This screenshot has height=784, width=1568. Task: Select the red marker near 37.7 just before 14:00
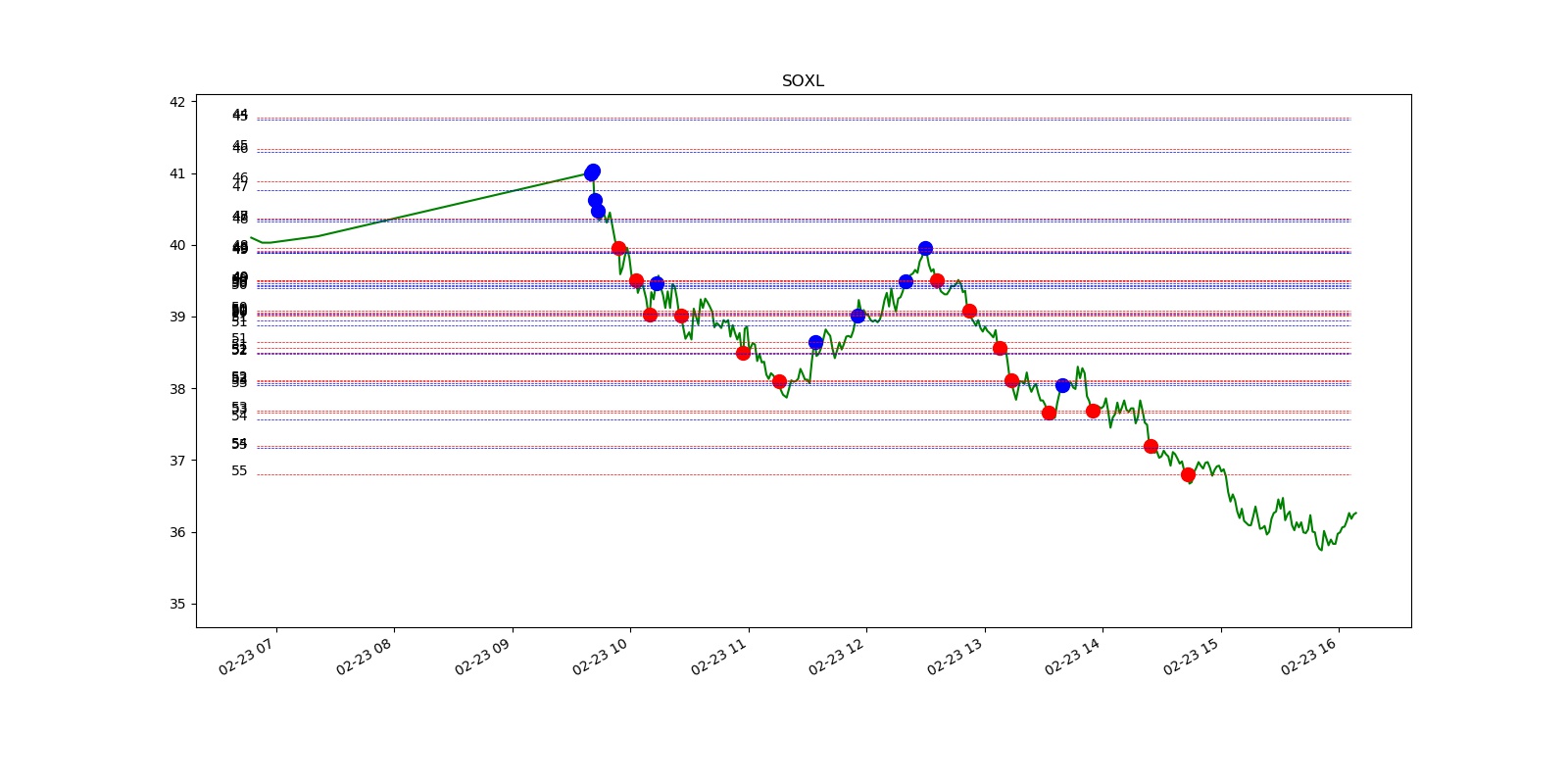1093,411
